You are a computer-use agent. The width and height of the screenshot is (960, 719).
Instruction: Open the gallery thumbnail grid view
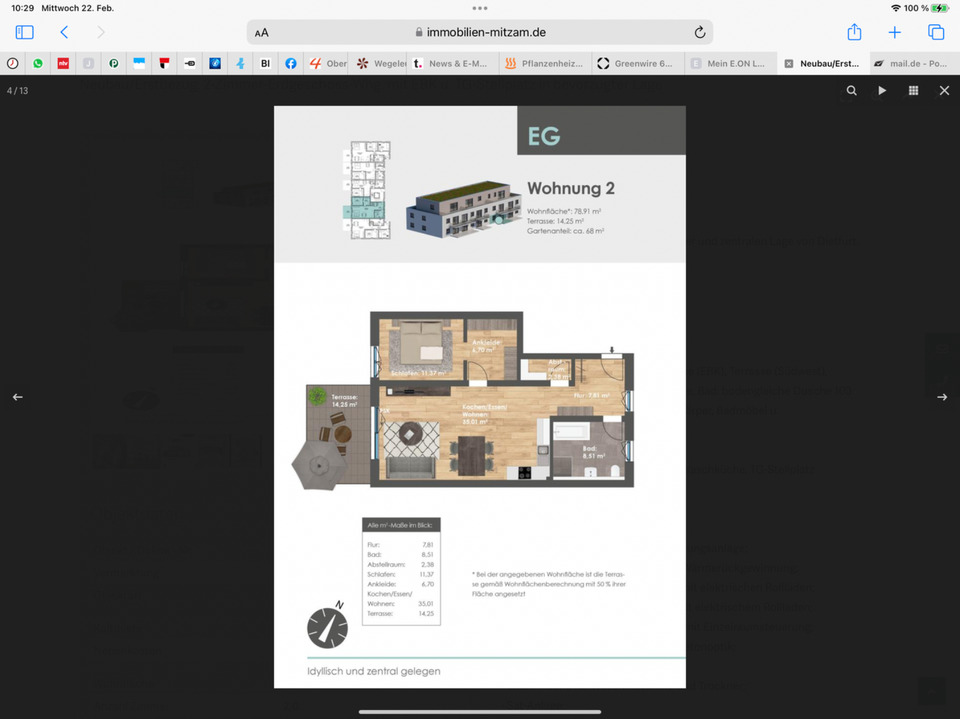913,90
